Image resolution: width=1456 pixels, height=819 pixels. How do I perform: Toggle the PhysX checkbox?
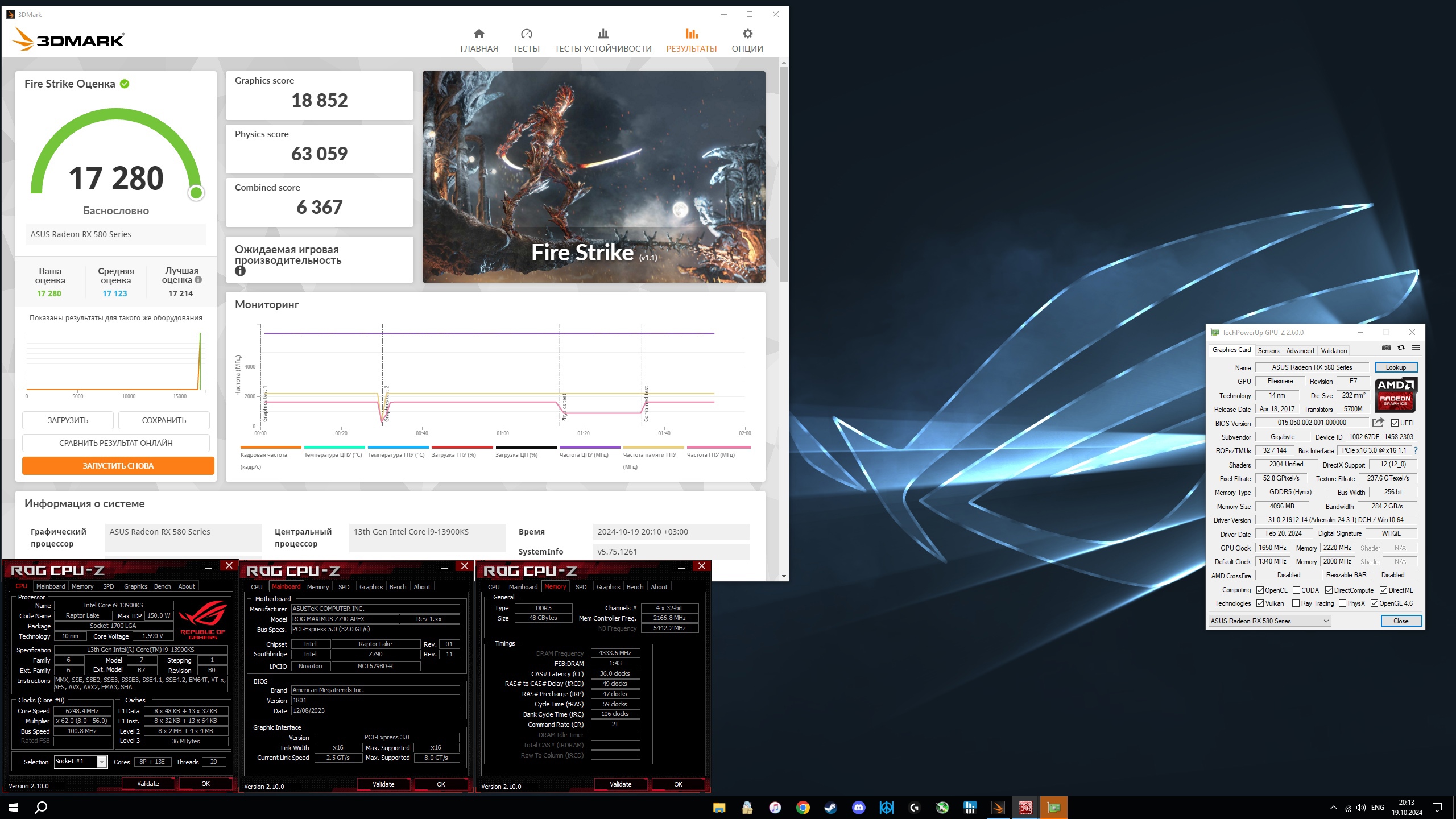tap(1342, 603)
